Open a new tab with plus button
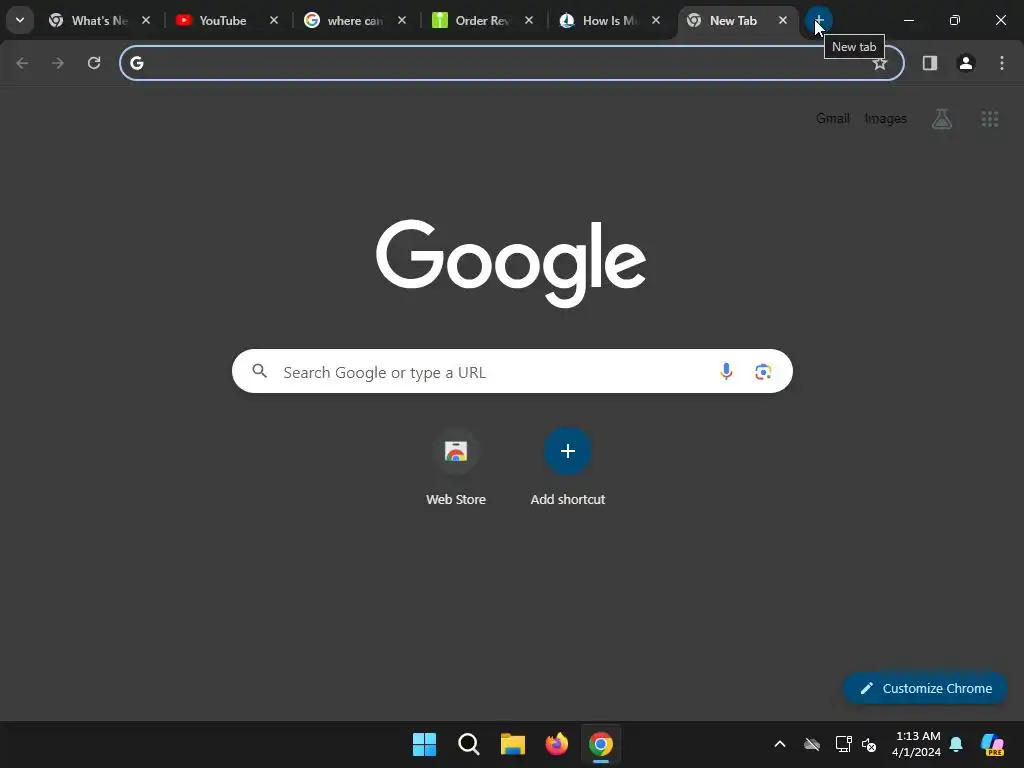 tap(819, 20)
